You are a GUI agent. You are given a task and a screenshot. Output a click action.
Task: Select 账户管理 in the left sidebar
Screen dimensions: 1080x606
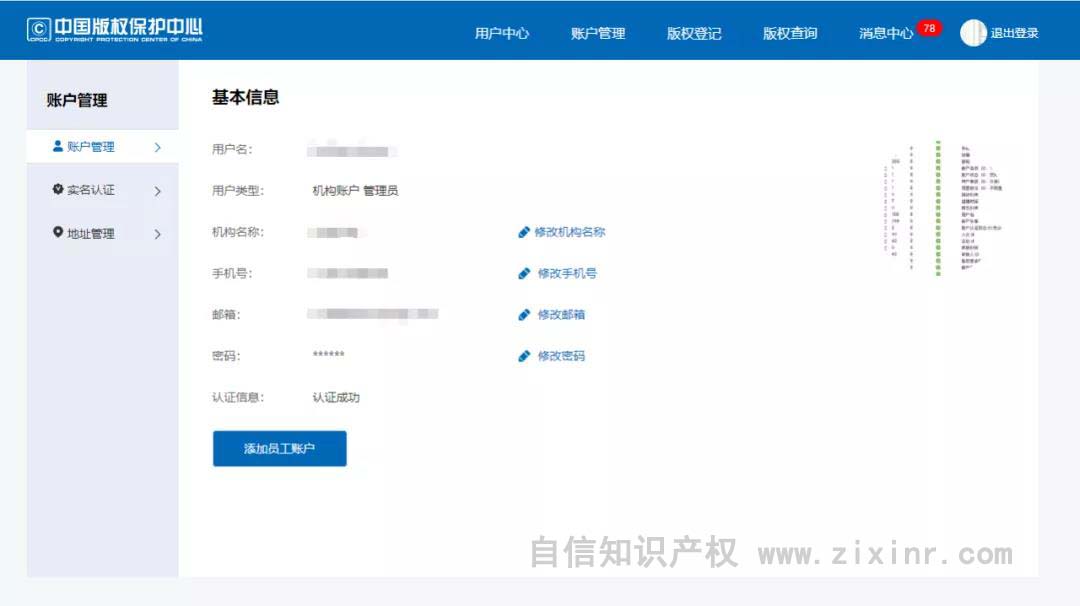(103, 147)
